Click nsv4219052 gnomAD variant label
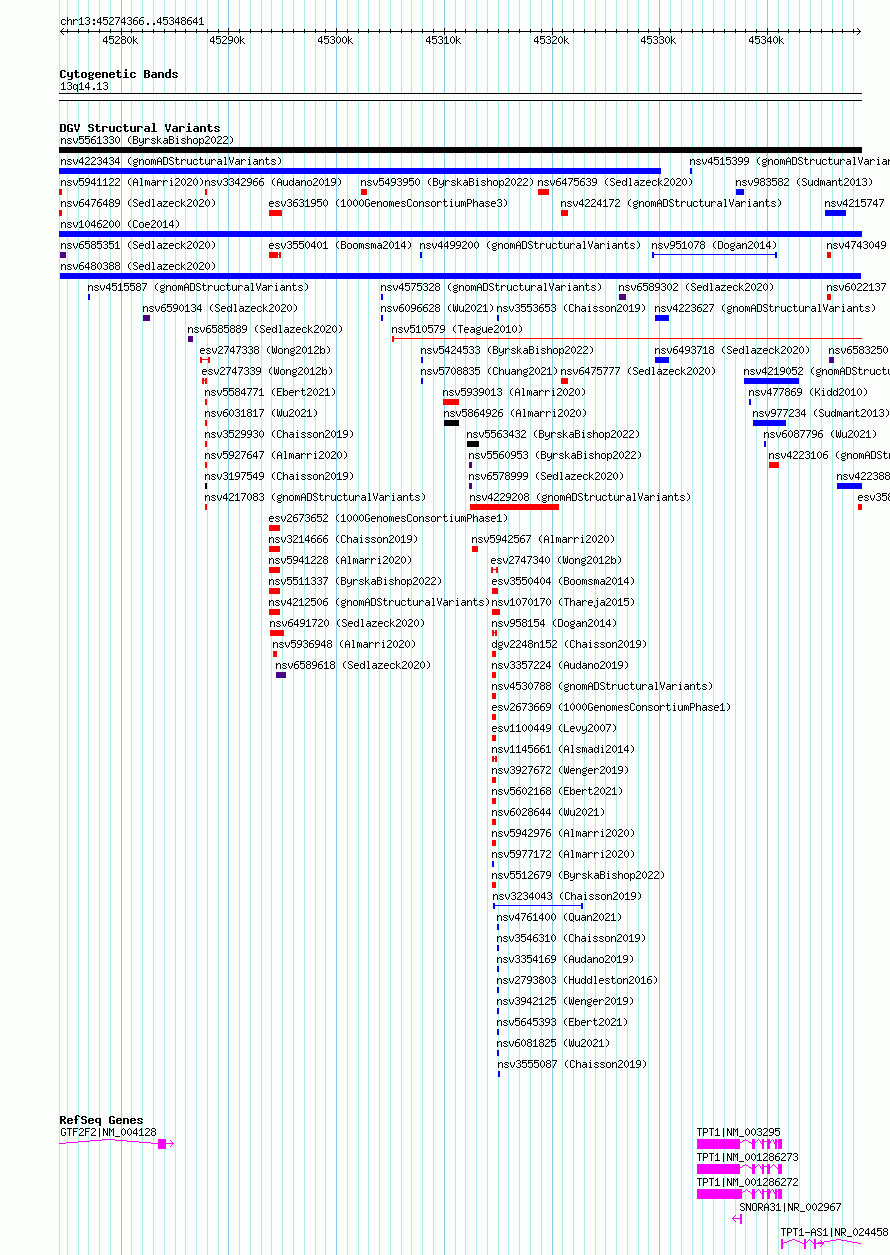This screenshot has height=1255, width=890. tap(817, 371)
